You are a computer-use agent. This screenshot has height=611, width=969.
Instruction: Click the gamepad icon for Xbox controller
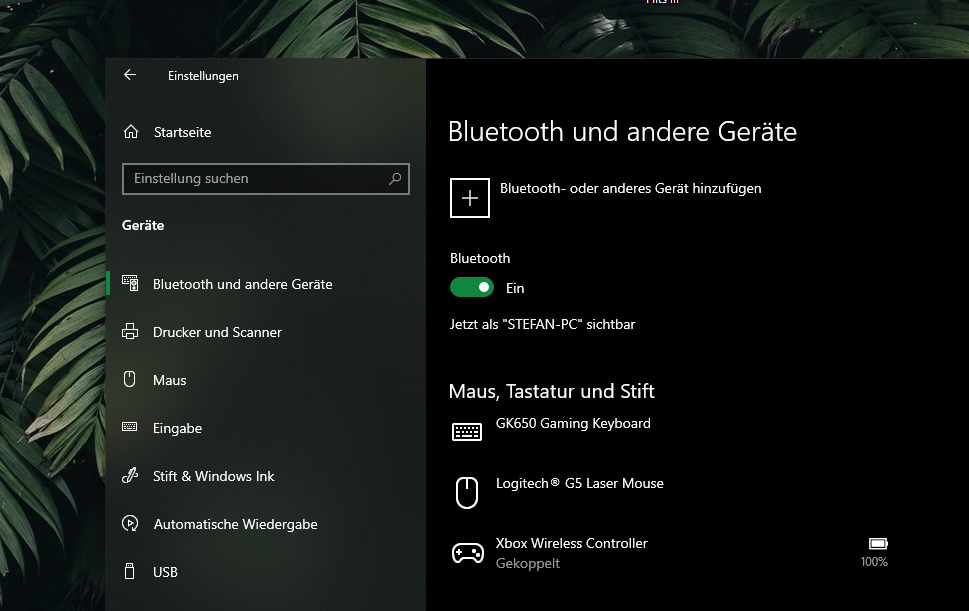pyautogui.click(x=468, y=553)
